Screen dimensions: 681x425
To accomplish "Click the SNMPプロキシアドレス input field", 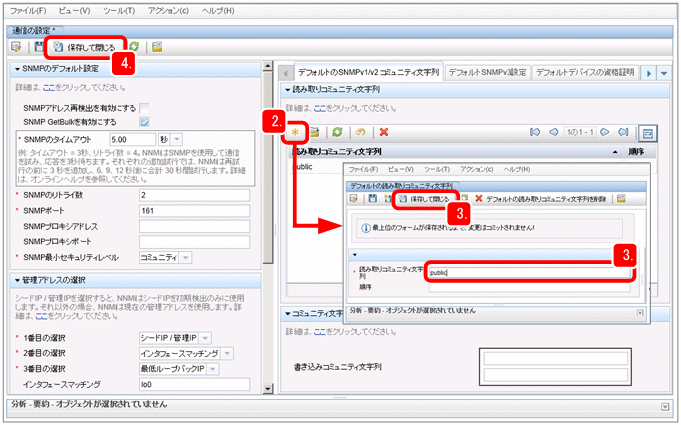I will pyautogui.click(x=195, y=226).
